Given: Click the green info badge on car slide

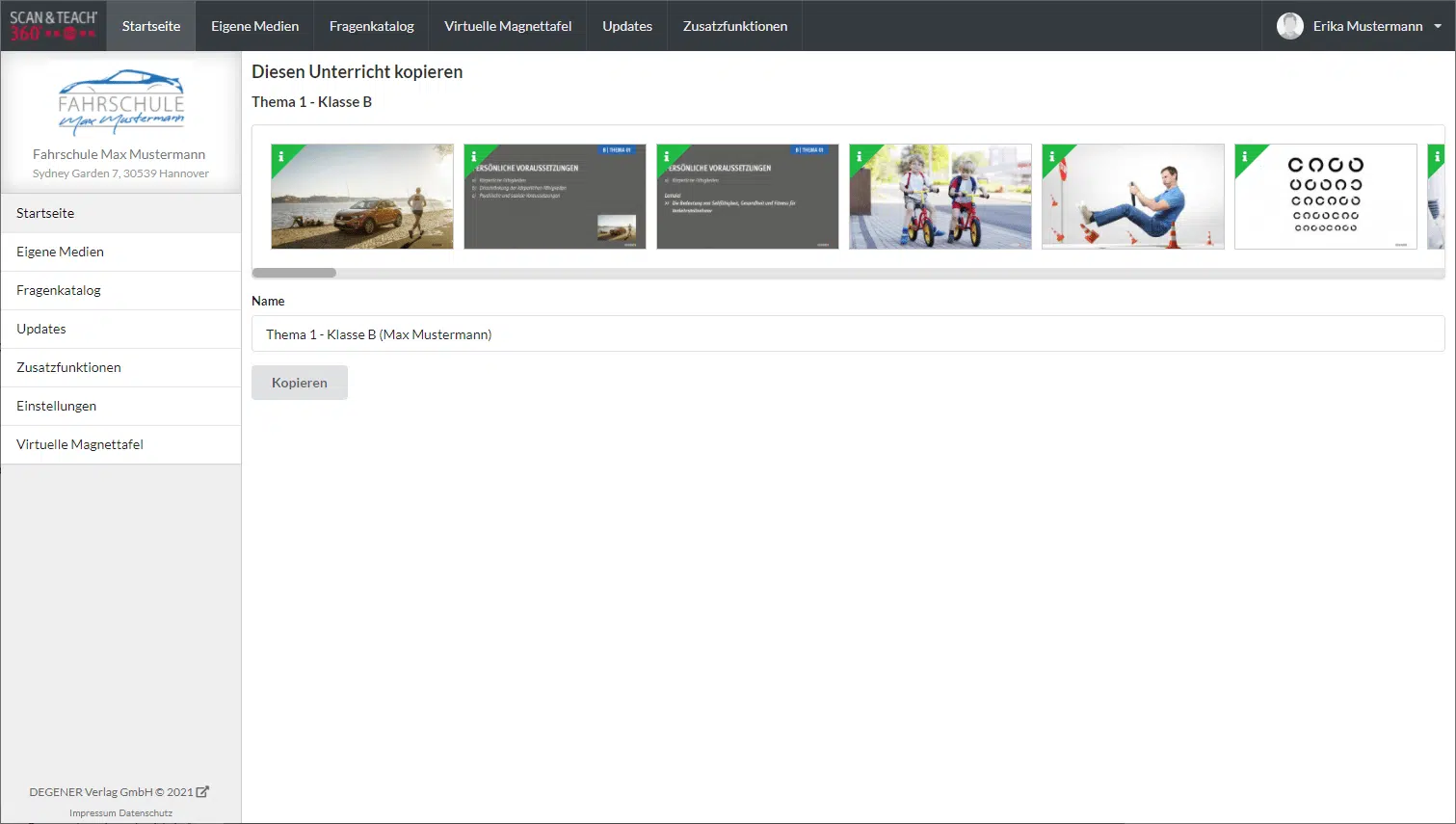Looking at the screenshot, I should [x=281, y=156].
